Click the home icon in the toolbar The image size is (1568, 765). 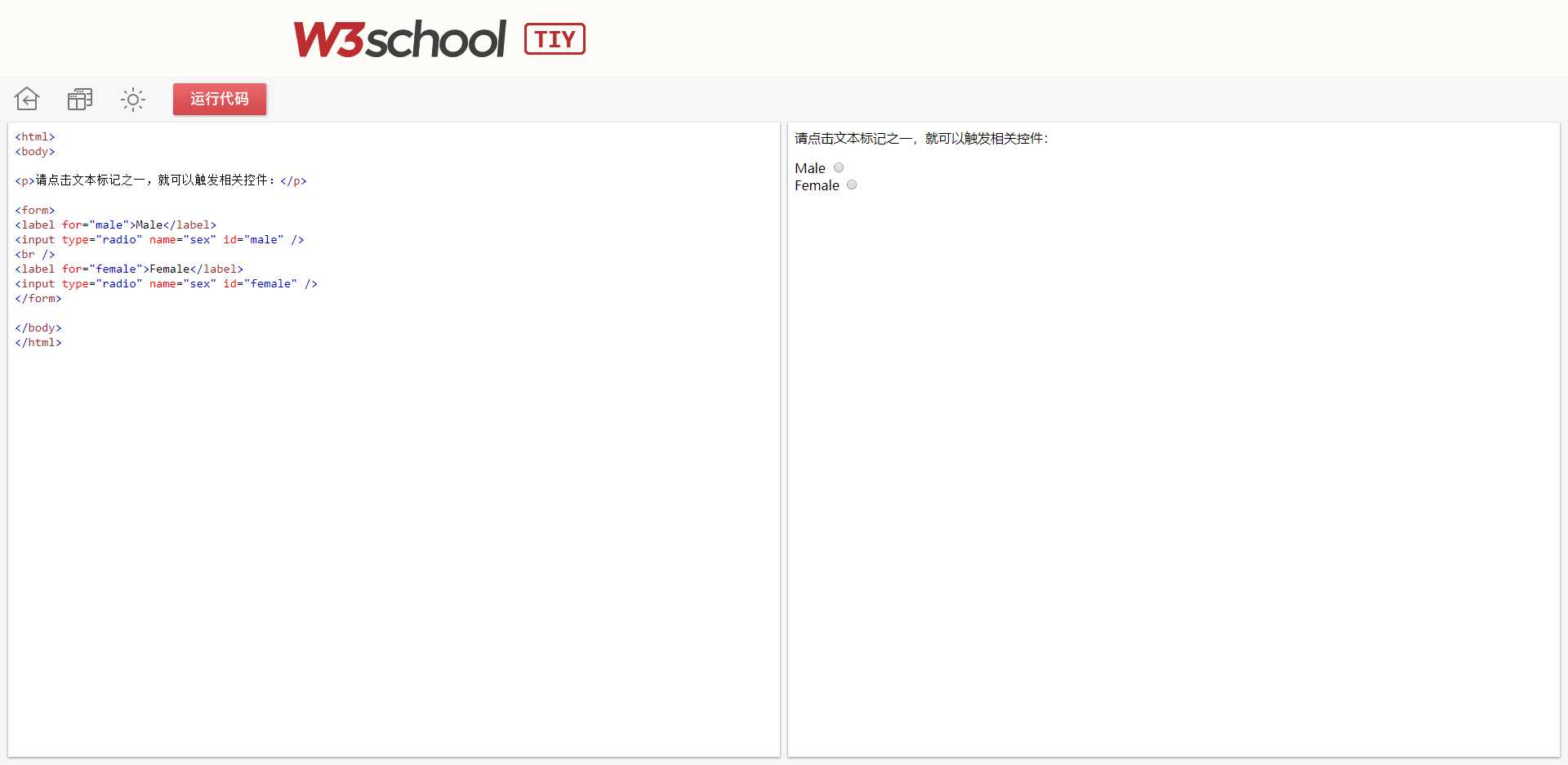pyautogui.click(x=27, y=99)
